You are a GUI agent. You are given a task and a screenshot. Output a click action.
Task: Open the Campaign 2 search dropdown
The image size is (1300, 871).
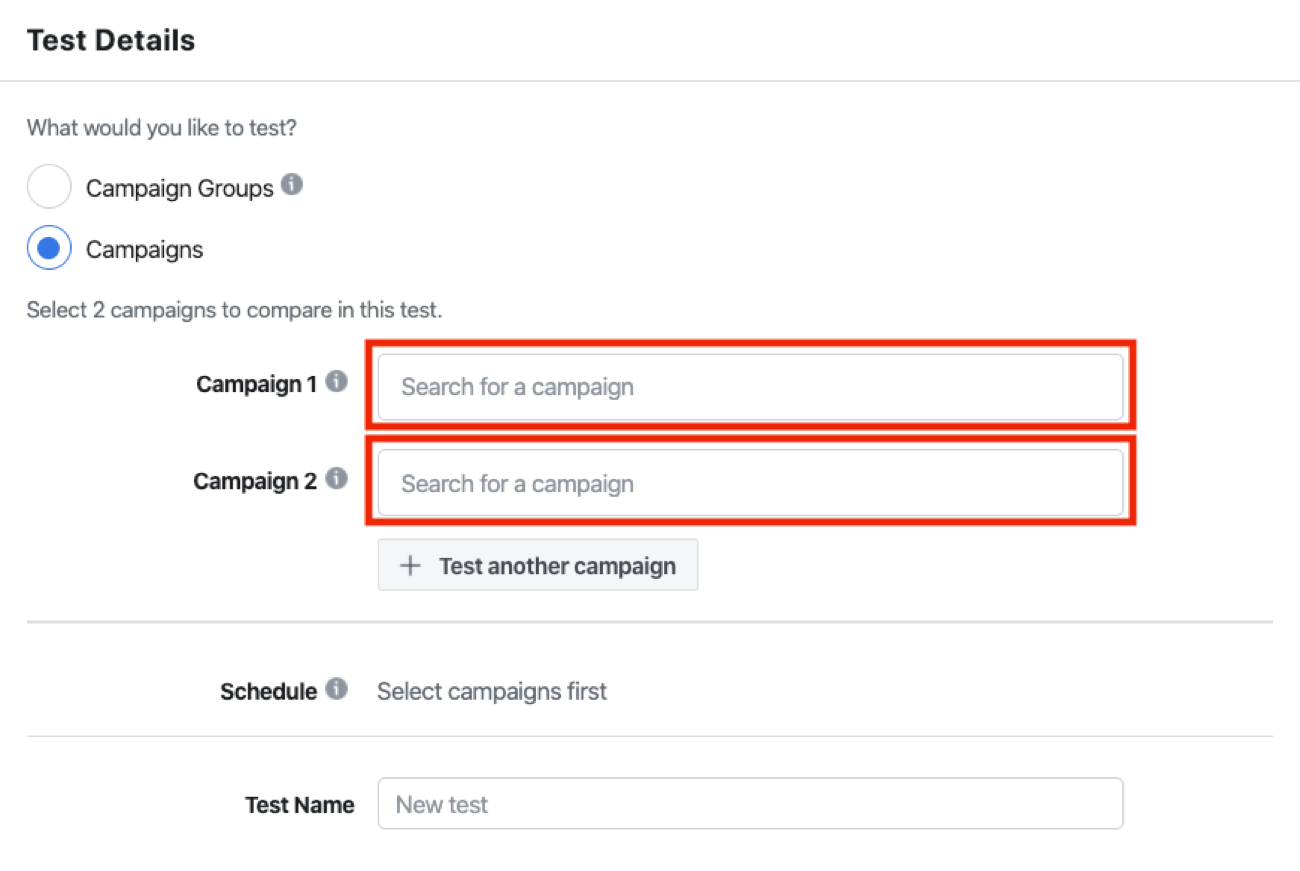(750, 482)
